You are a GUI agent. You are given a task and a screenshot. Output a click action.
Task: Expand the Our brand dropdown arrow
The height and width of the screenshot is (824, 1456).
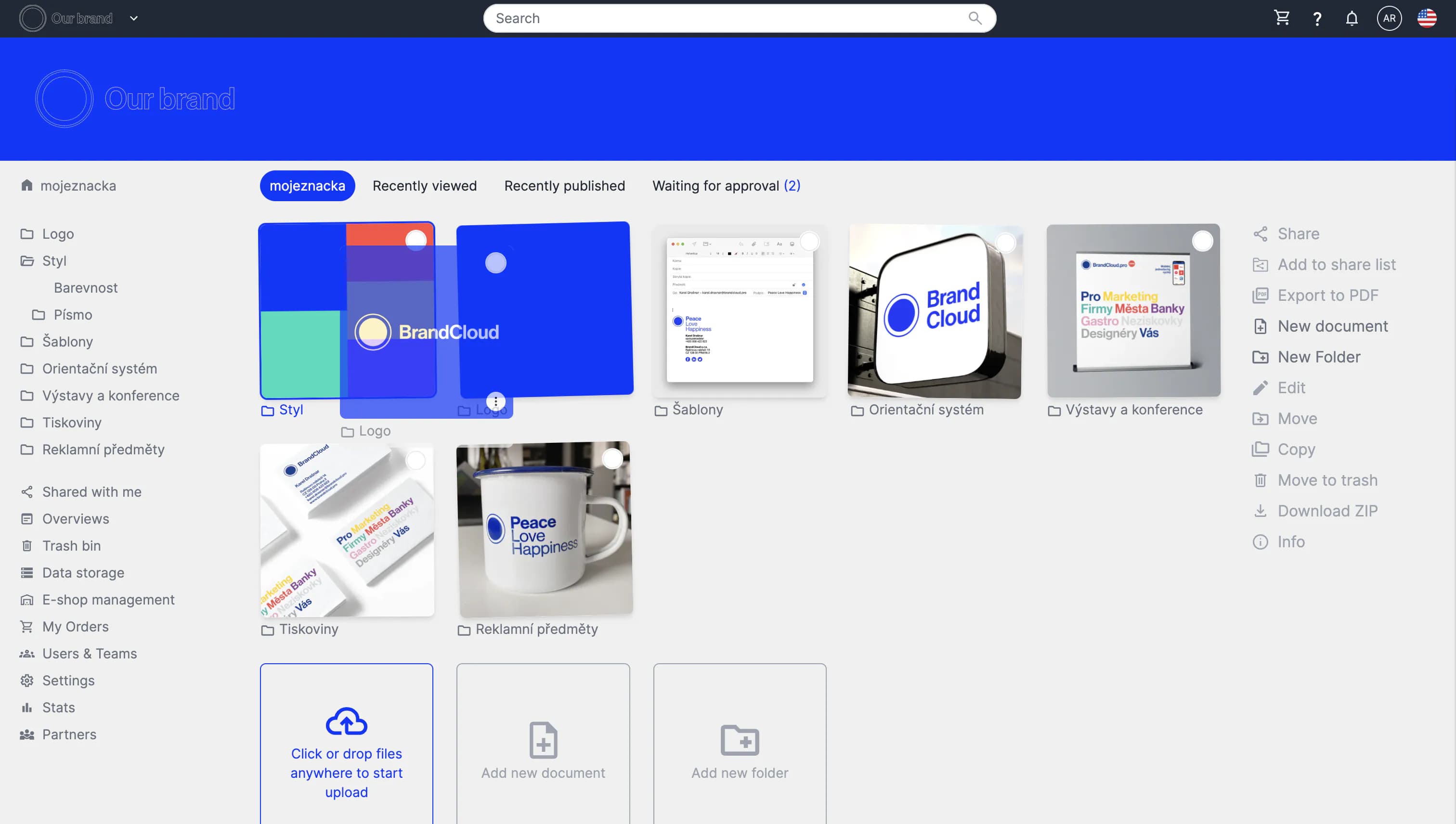point(133,18)
